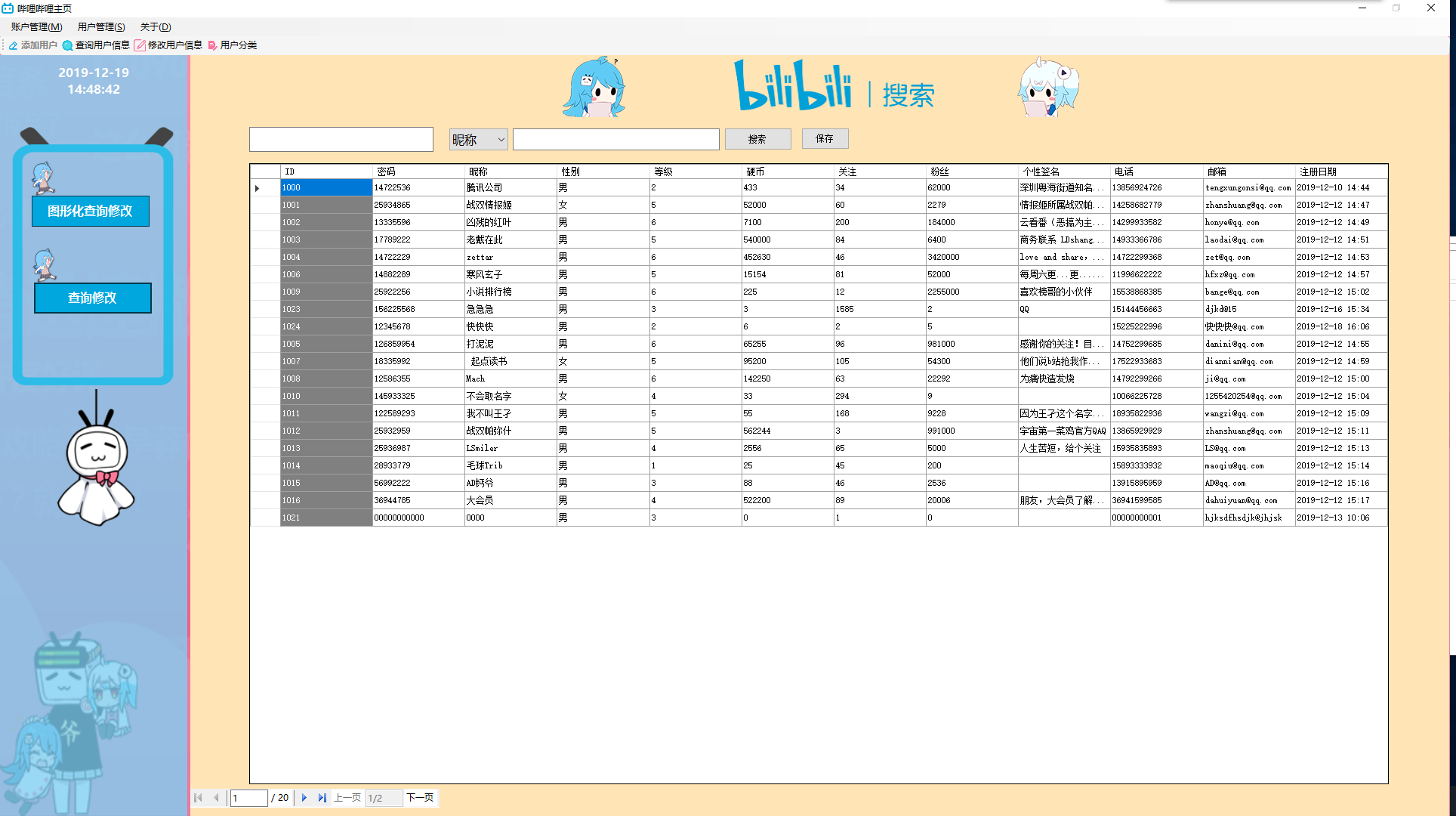Select the email cell tengxungongsi@qq.com
This screenshot has height=822, width=1456.
pyautogui.click(x=1248, y=187)
